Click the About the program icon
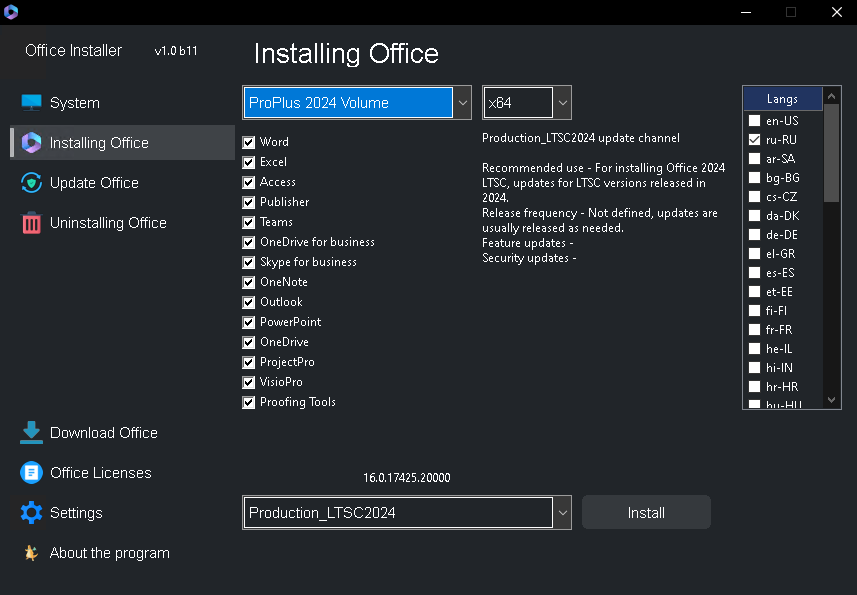Image resolution: width=857 pixels, height=595 pixels. pos(31,553)
